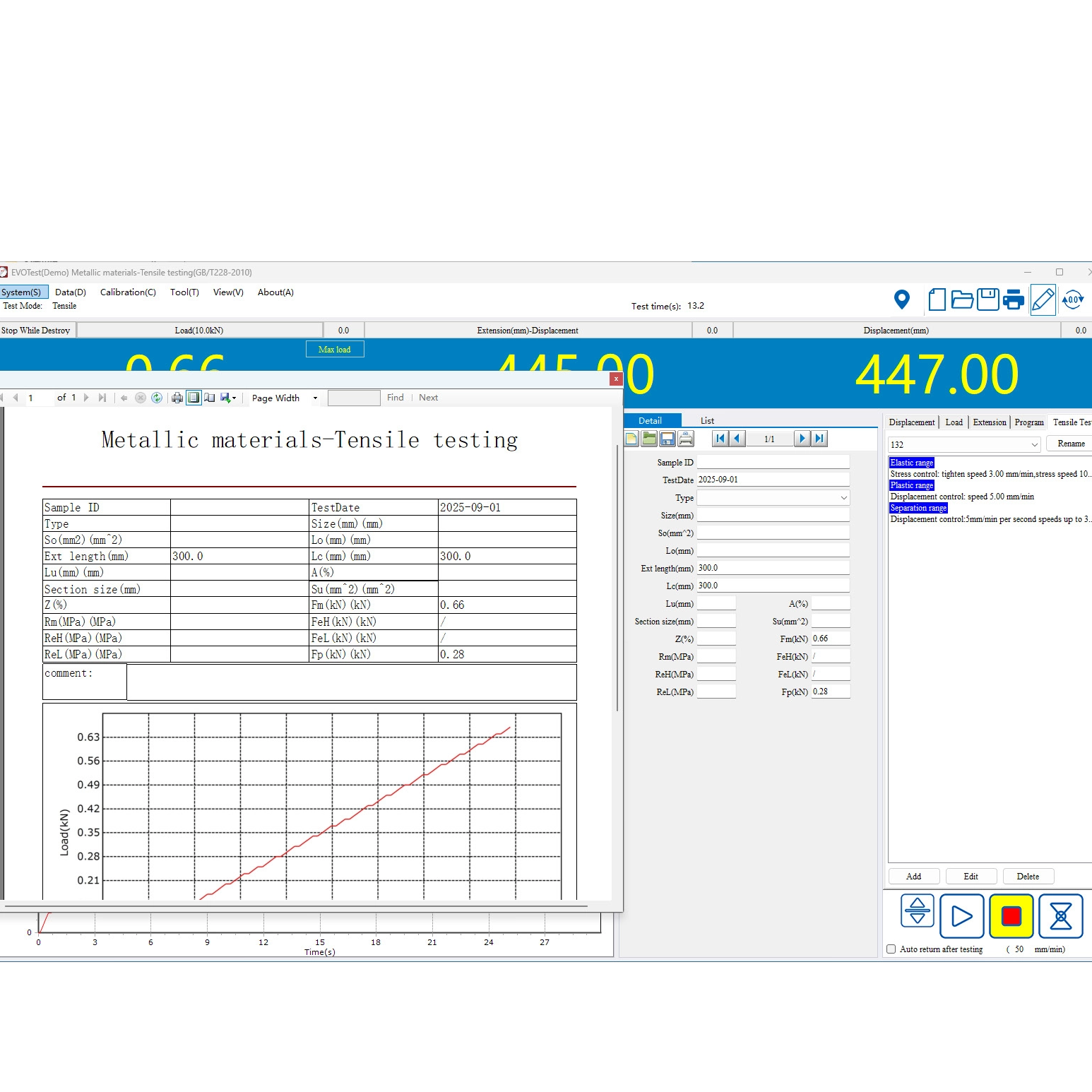
Task: Start the test with the play button
Action: [961, 915]
